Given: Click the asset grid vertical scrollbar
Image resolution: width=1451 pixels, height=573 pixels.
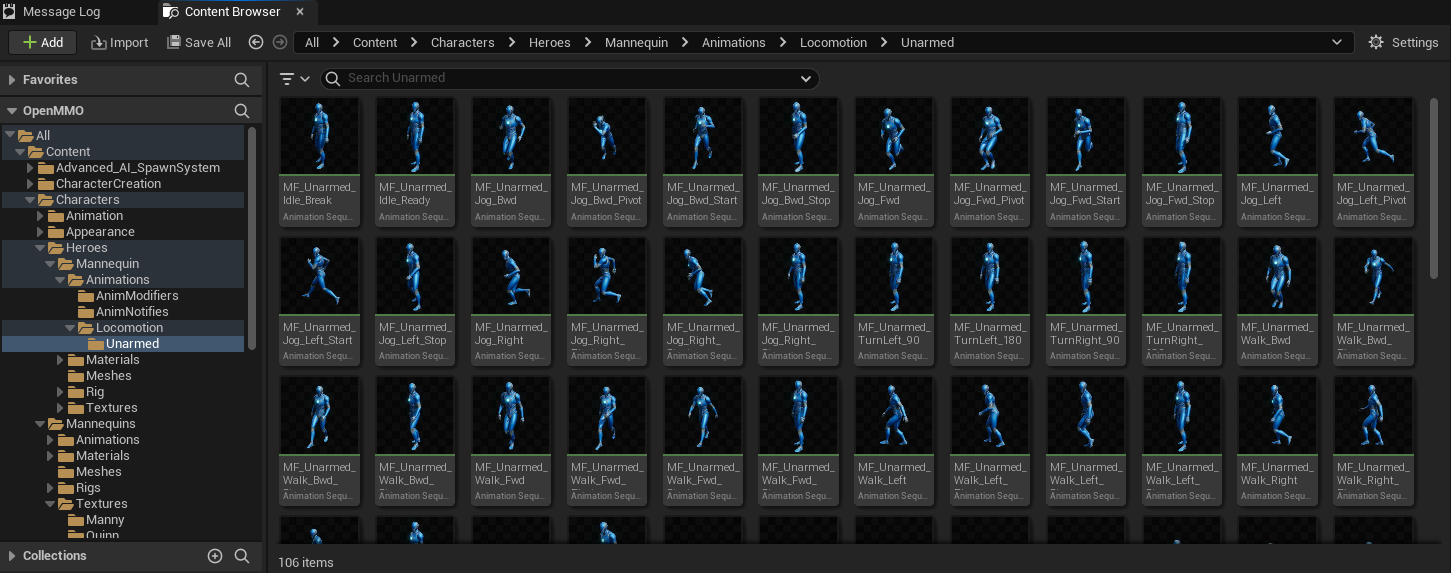Looking at the screenshot, I should (x=1436, y=190).
